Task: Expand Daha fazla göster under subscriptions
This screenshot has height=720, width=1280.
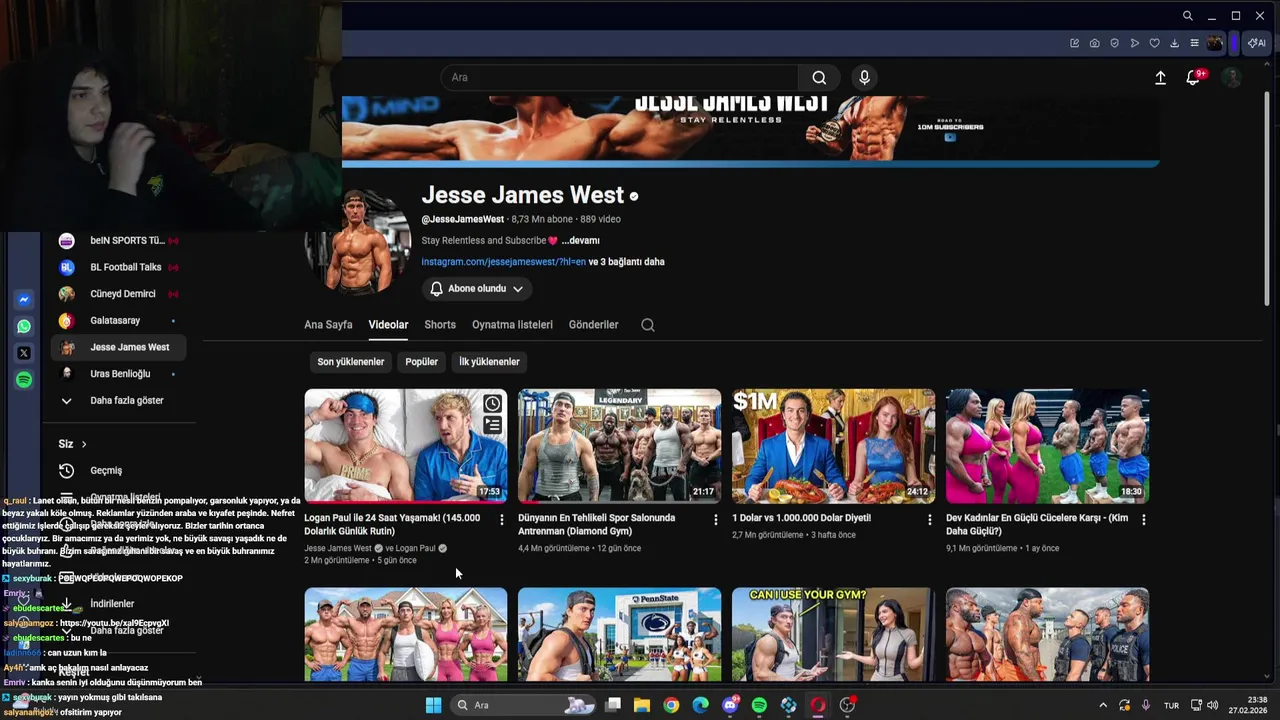Action: coord(118,401)
